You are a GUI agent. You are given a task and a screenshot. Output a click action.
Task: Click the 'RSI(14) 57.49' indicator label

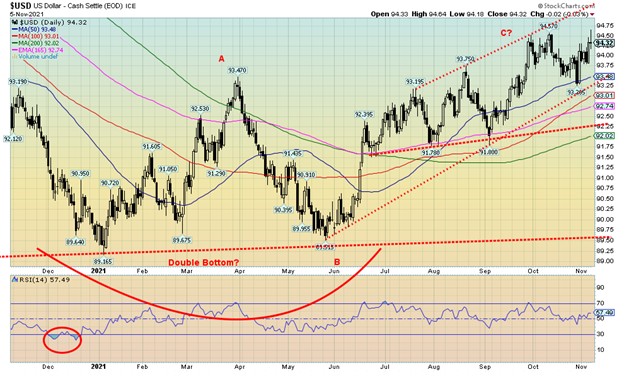45,280
